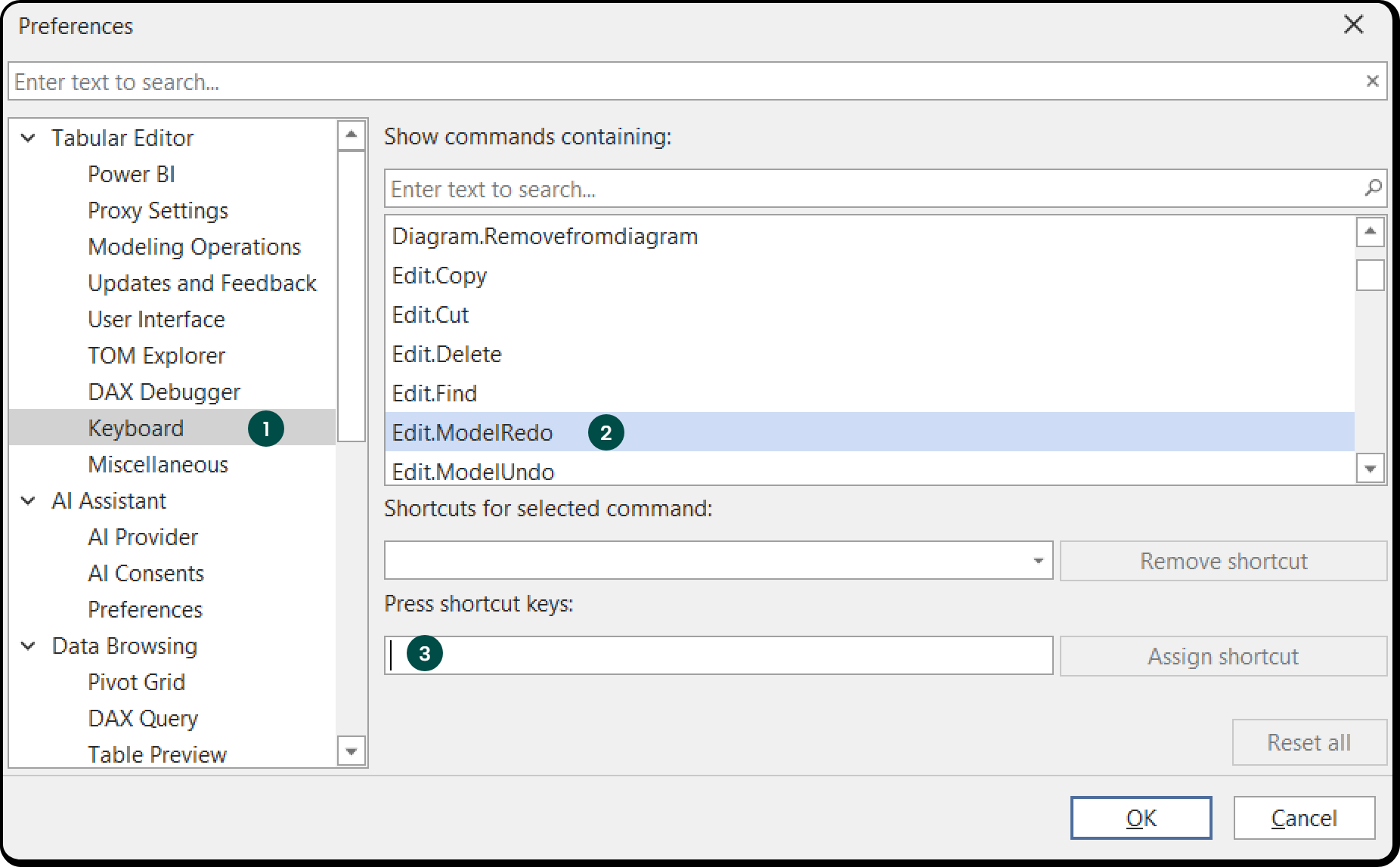Image resolution: width=1400 pixels, height=867 pixels.
Task: Select the Edit.Copy command
Action: click(869, 275)
